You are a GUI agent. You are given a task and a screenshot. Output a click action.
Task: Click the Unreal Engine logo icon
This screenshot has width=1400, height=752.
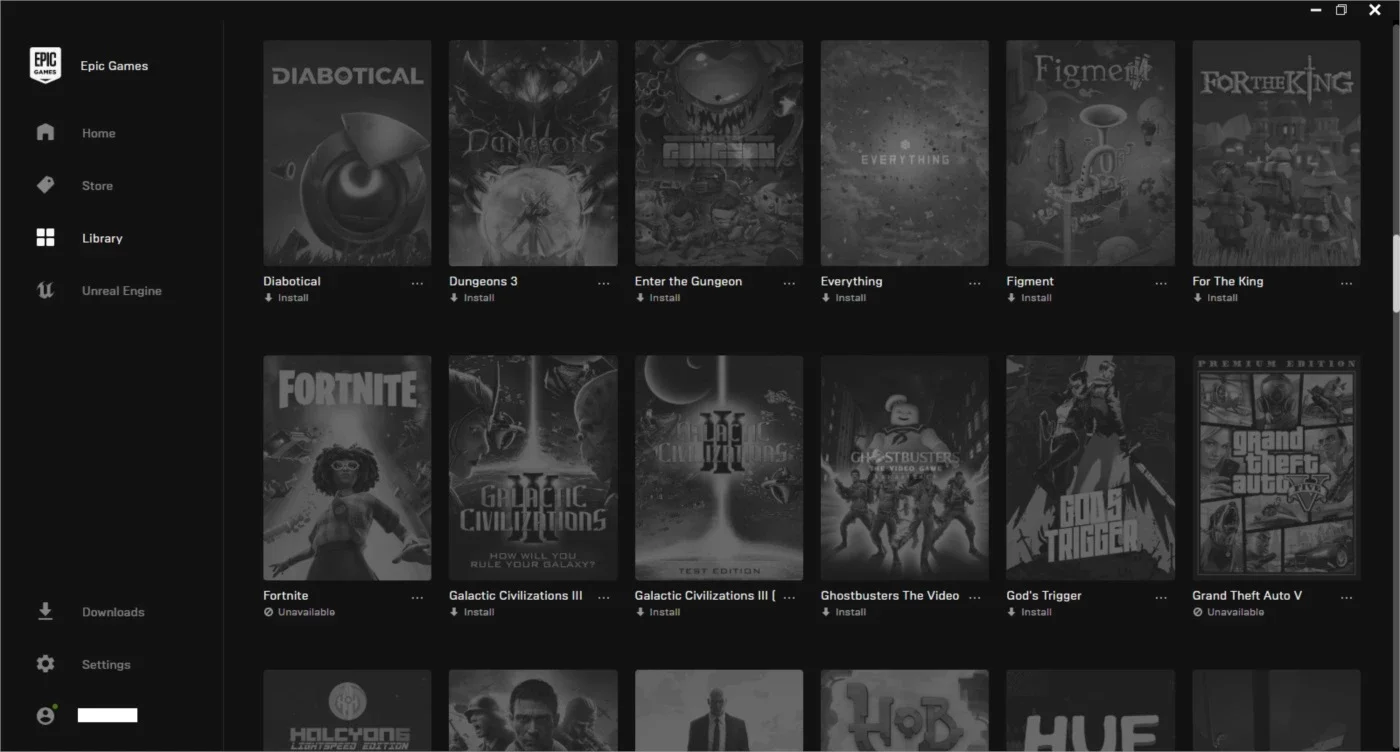click(x=45, y=291)
